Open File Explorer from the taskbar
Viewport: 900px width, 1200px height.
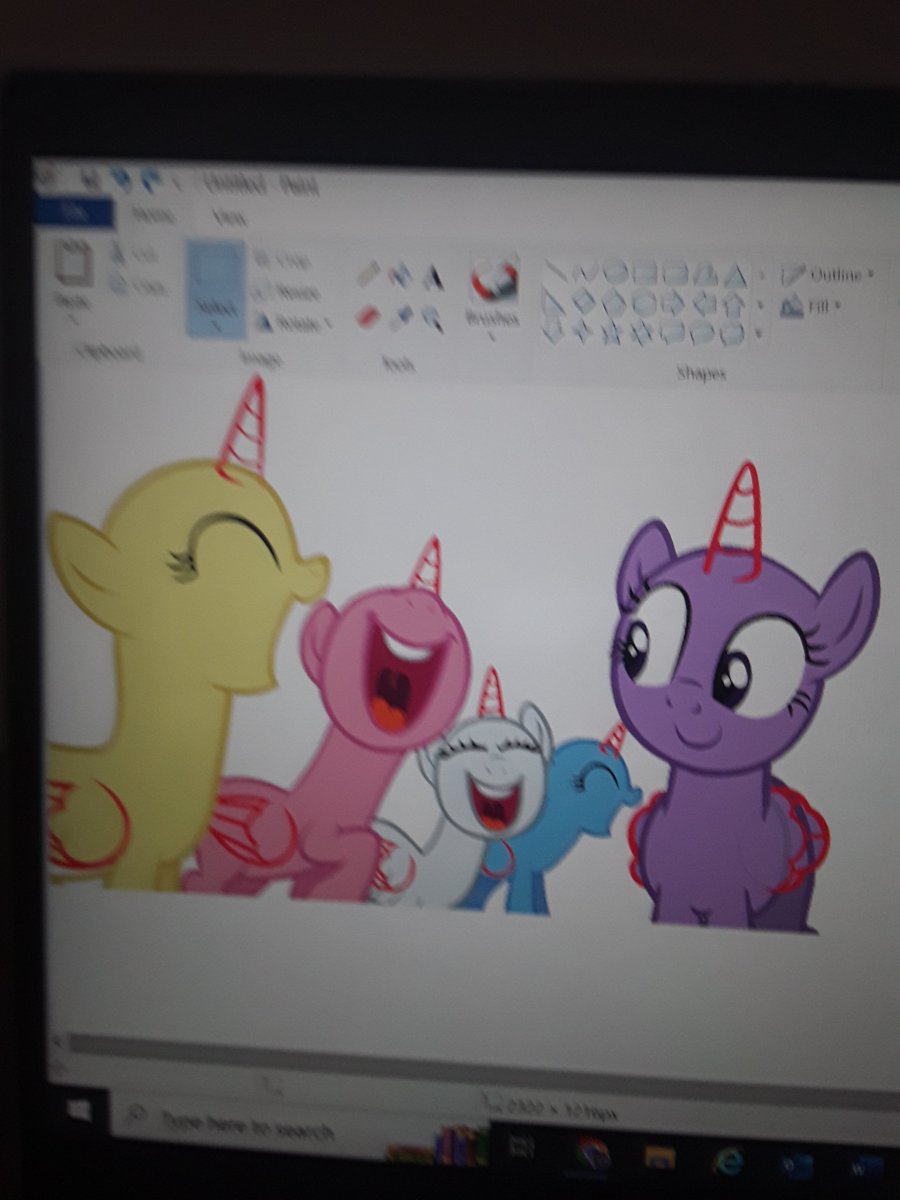(659, 1157)
